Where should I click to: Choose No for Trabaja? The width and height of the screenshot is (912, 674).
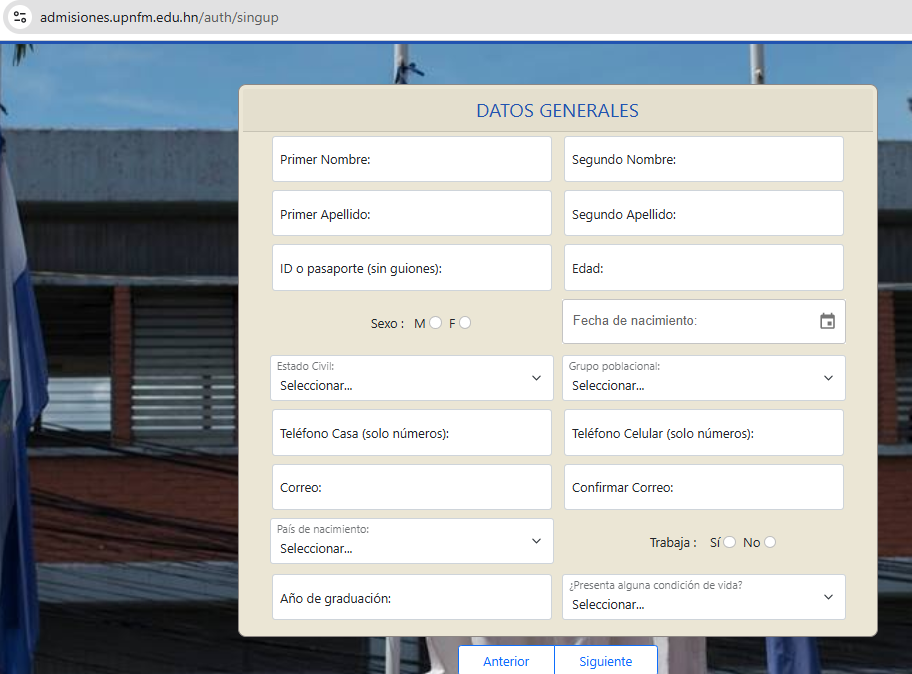tap(770, 542)
